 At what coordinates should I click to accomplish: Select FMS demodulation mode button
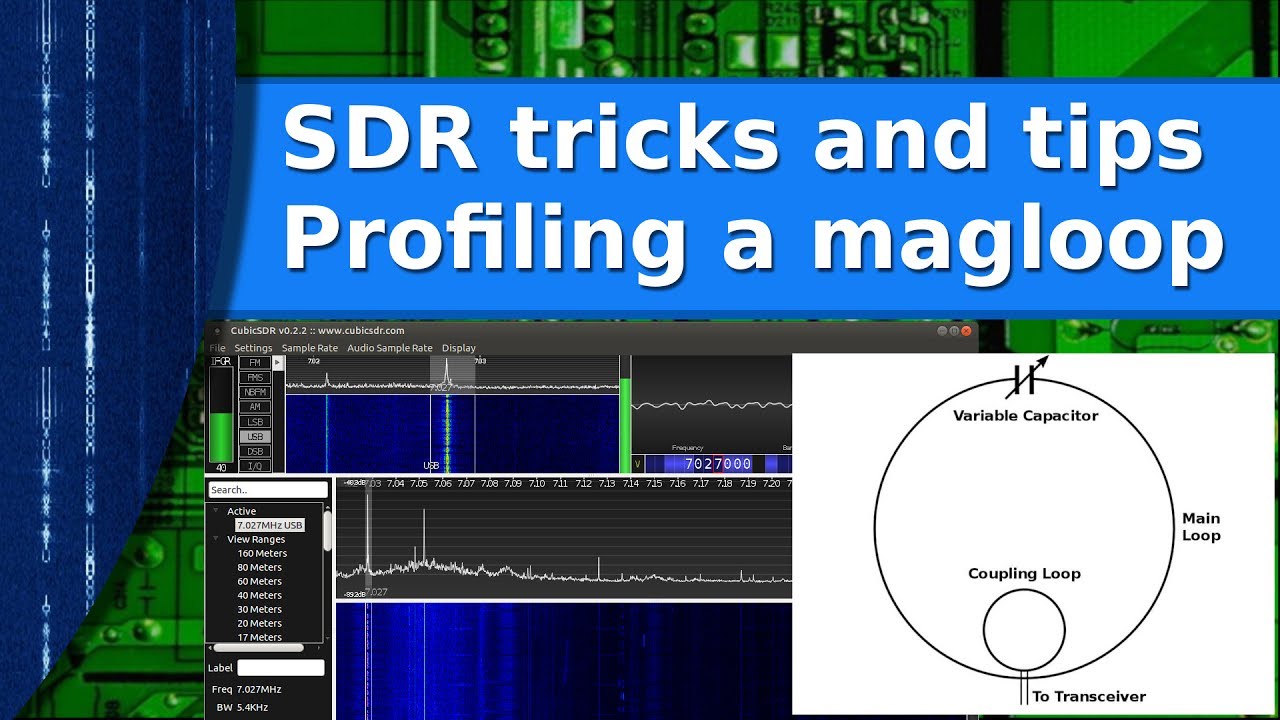click(254, 378)
